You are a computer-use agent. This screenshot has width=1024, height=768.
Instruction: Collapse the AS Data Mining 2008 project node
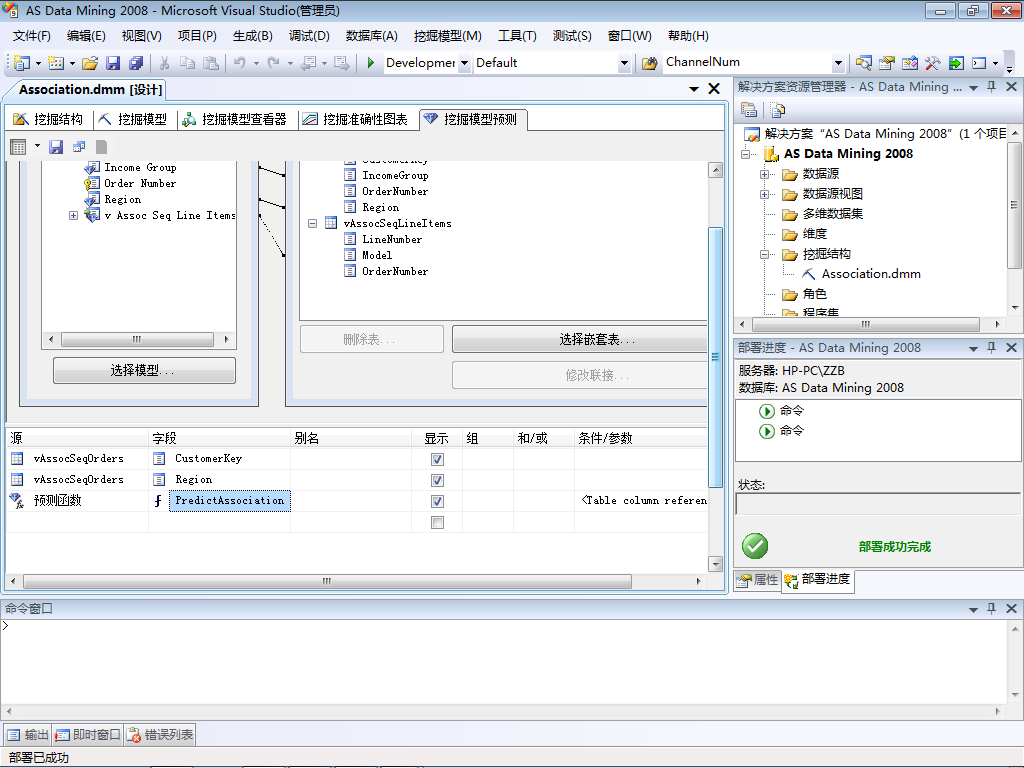click(x=745, y=155)
